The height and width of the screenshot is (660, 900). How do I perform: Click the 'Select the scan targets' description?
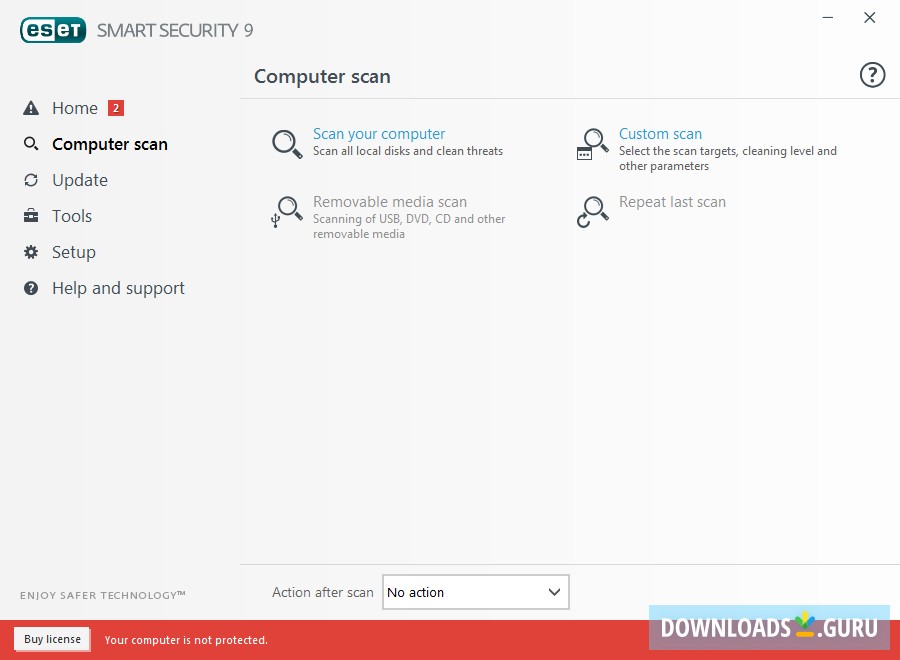[727, 158]
